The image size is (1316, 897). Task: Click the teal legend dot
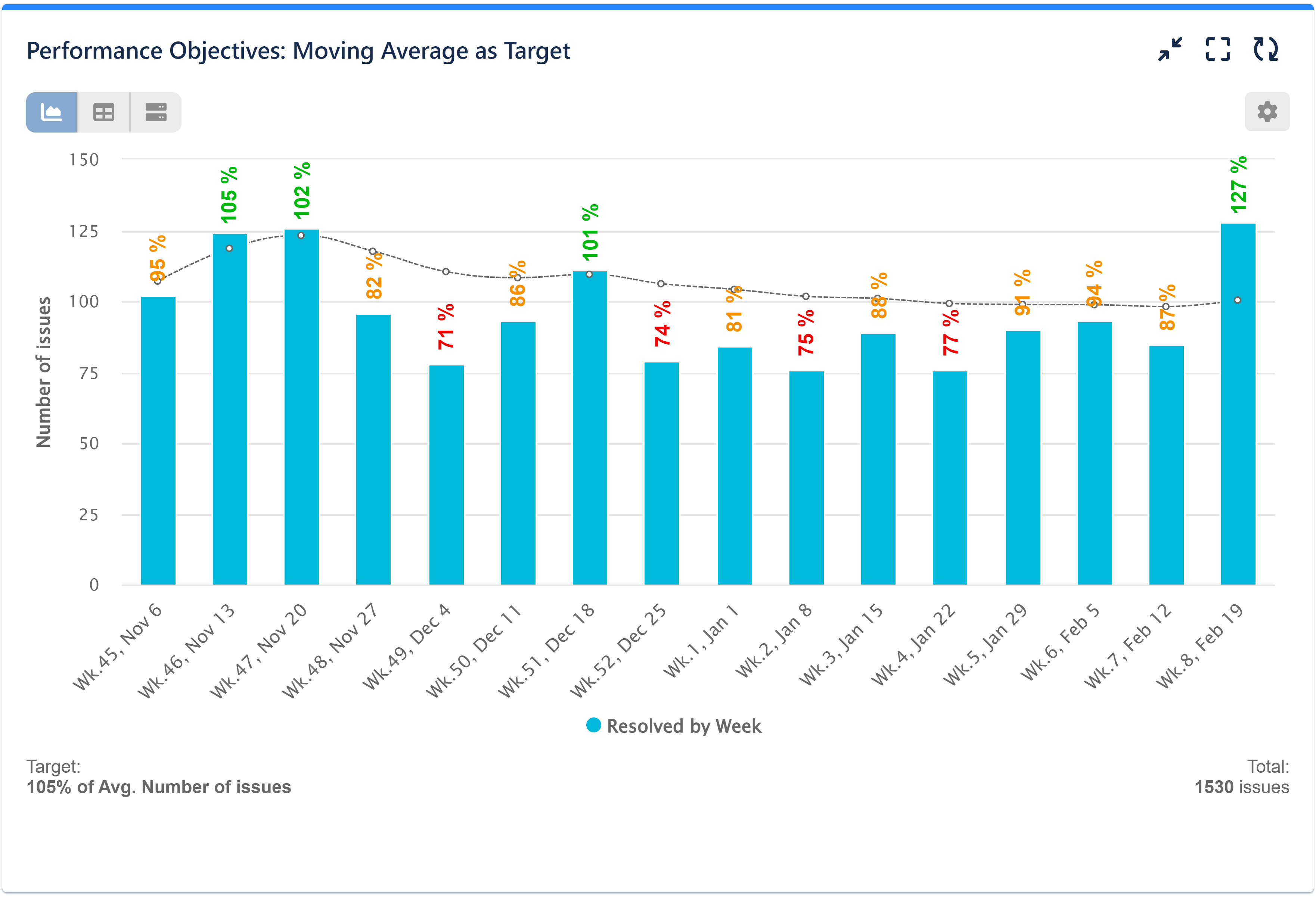click(594, 726)
